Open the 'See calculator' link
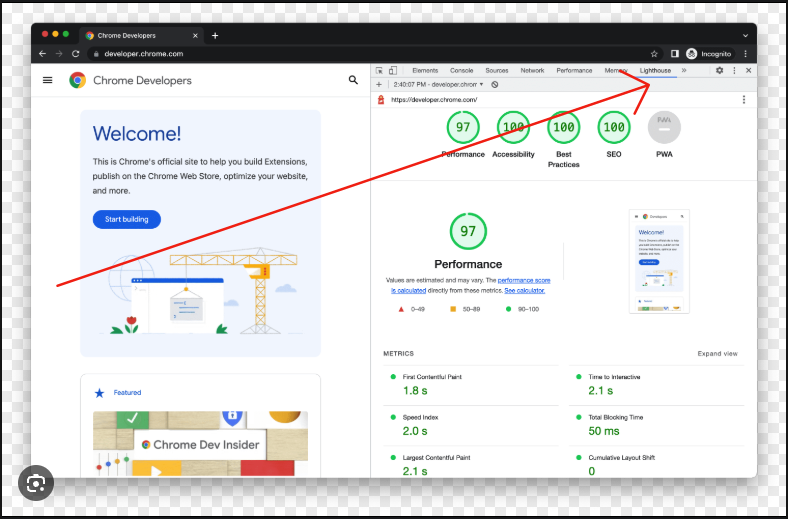The width and height of the screenshot is (788, 519). [524, 290]
